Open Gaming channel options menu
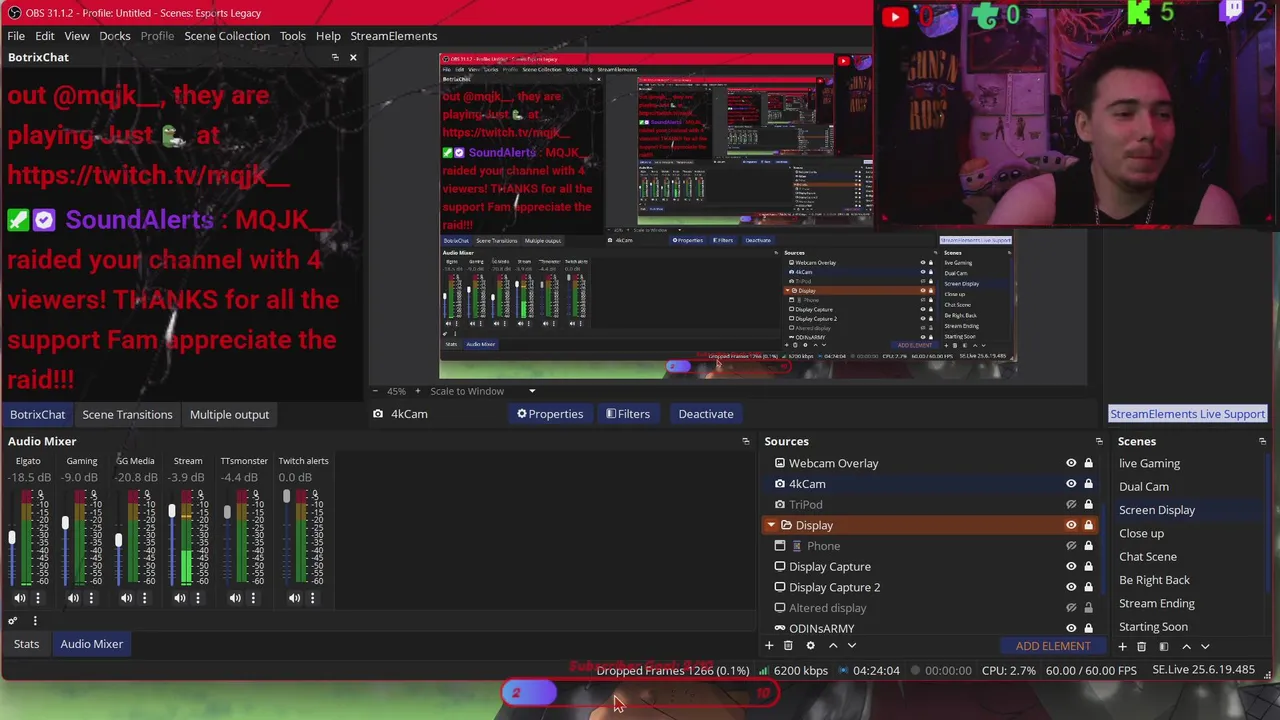Screen dimensions: 1280x720 [91, 598]
